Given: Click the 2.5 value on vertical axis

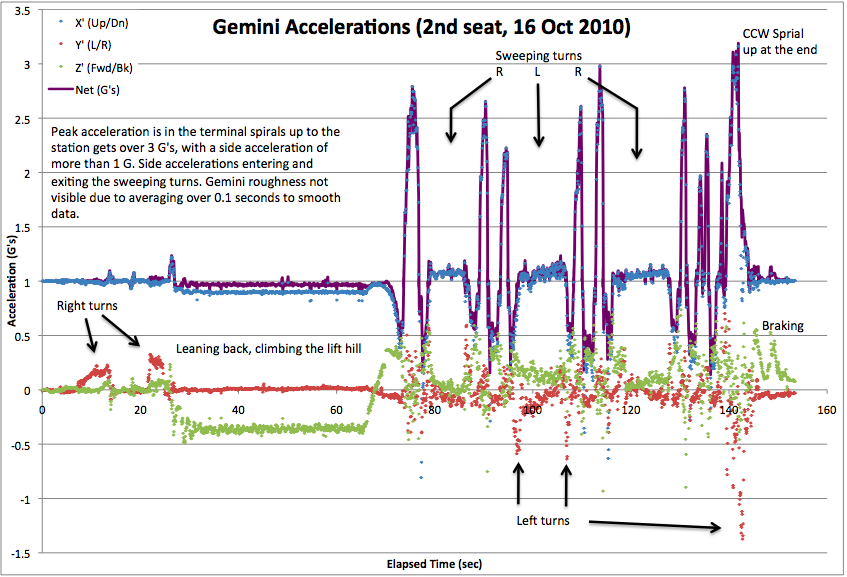Looking at the screenshot, I should [x=23, y=119].
